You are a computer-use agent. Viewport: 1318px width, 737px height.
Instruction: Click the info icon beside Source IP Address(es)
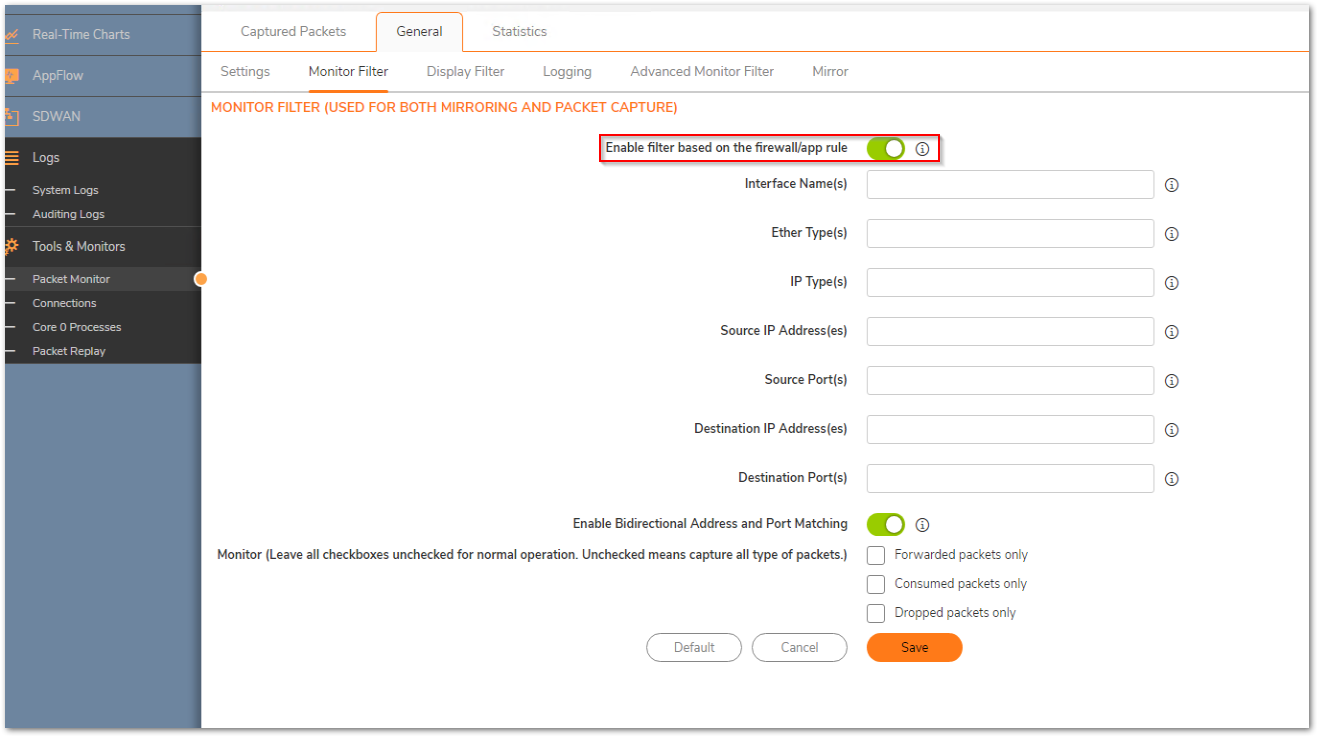[x=1171, y=332]
